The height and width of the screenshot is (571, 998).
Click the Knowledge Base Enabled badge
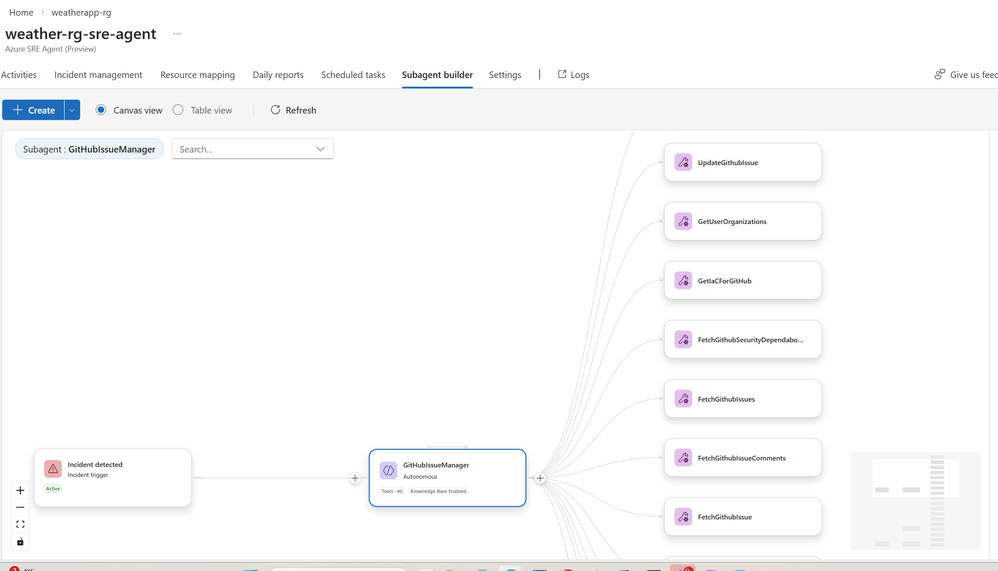438,491
